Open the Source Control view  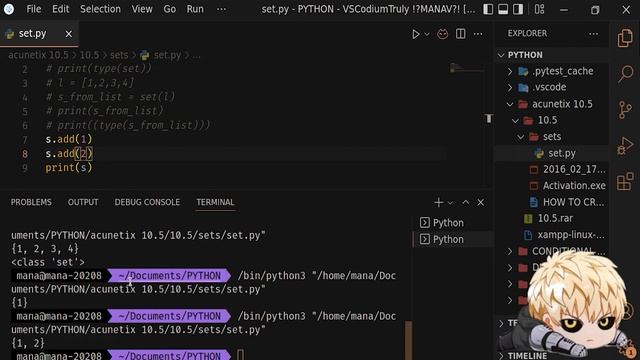coord(625,110)
